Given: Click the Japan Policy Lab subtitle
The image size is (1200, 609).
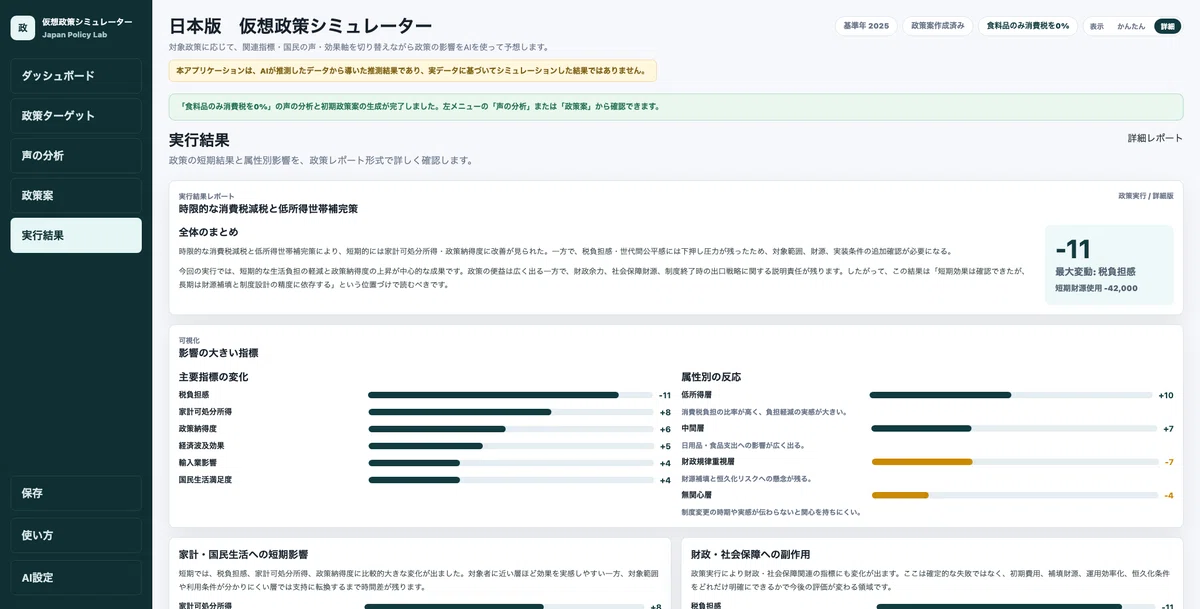Looking at the screenshot, I should pyautogui.click(x=72, y=35).
